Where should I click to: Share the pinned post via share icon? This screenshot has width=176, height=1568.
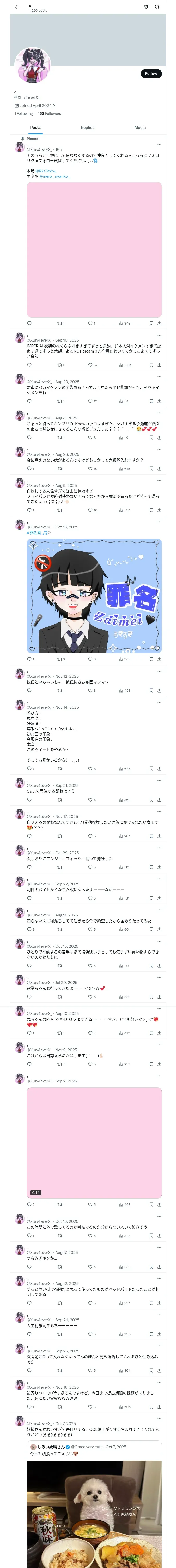click(159, 323)
